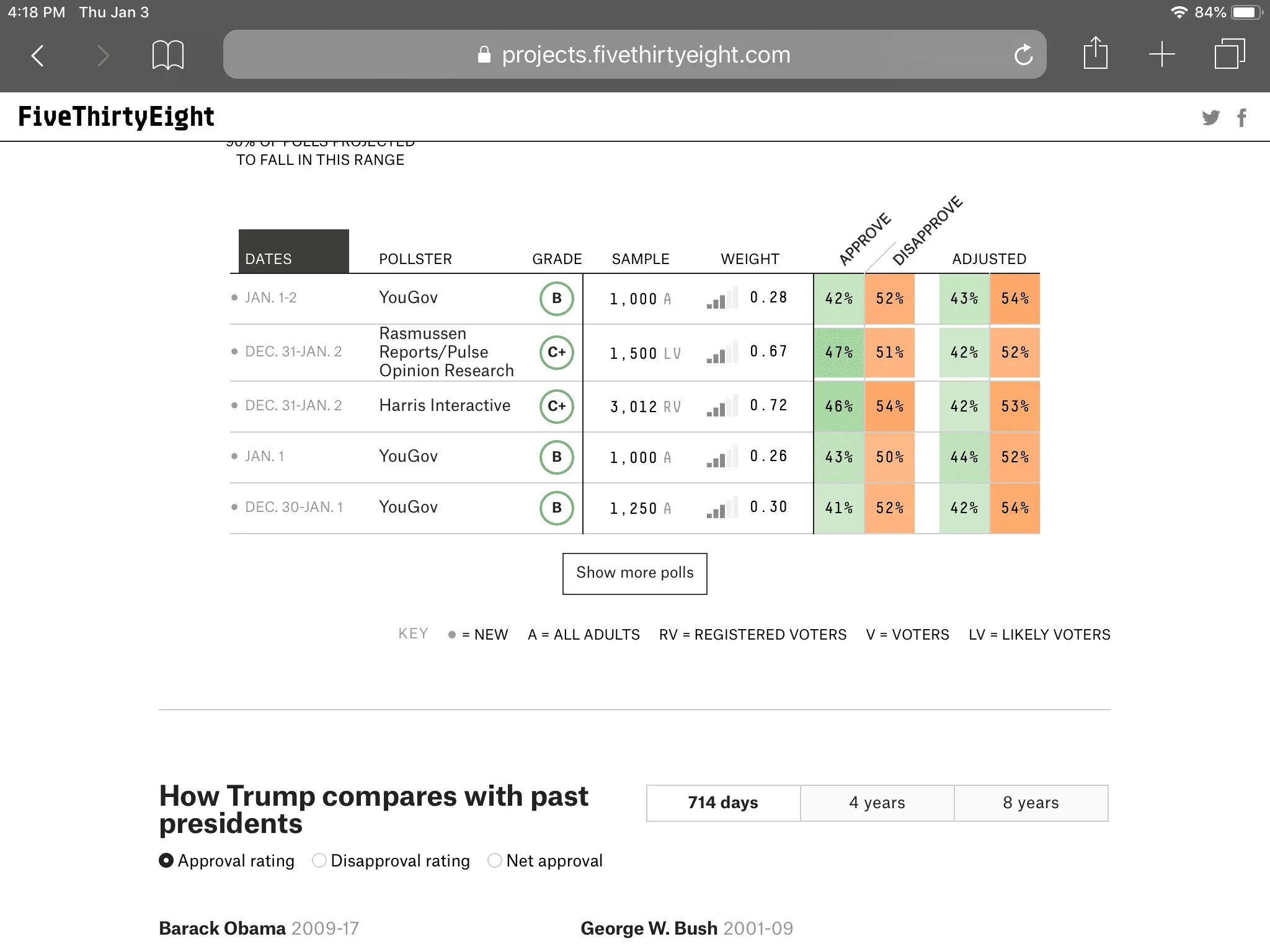
Task: Tap the RV = REGISTERED VOTERS key entry
Action: pos(753,635)
